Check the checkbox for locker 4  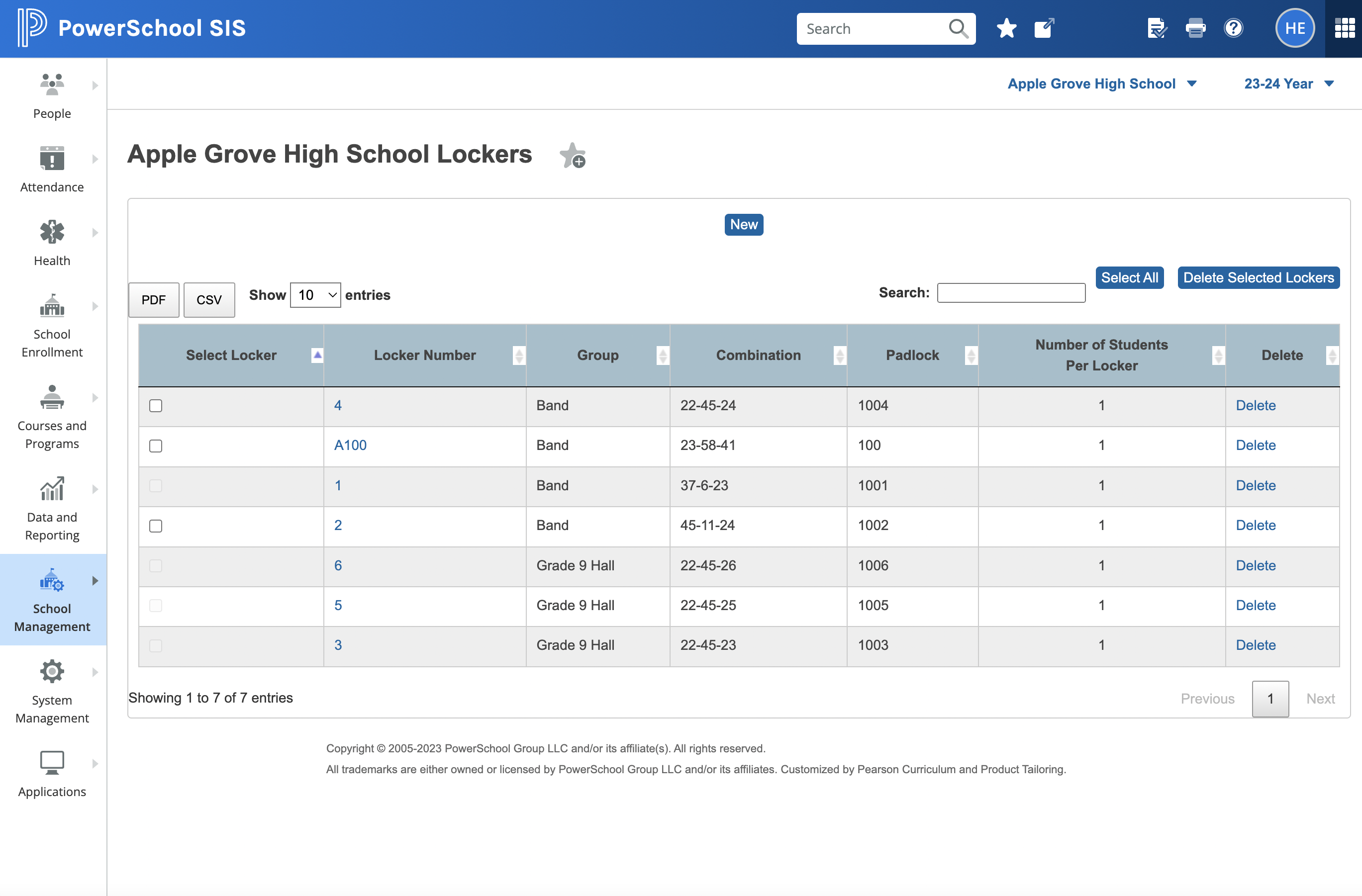pyautogui.click(x=155, y=406)
